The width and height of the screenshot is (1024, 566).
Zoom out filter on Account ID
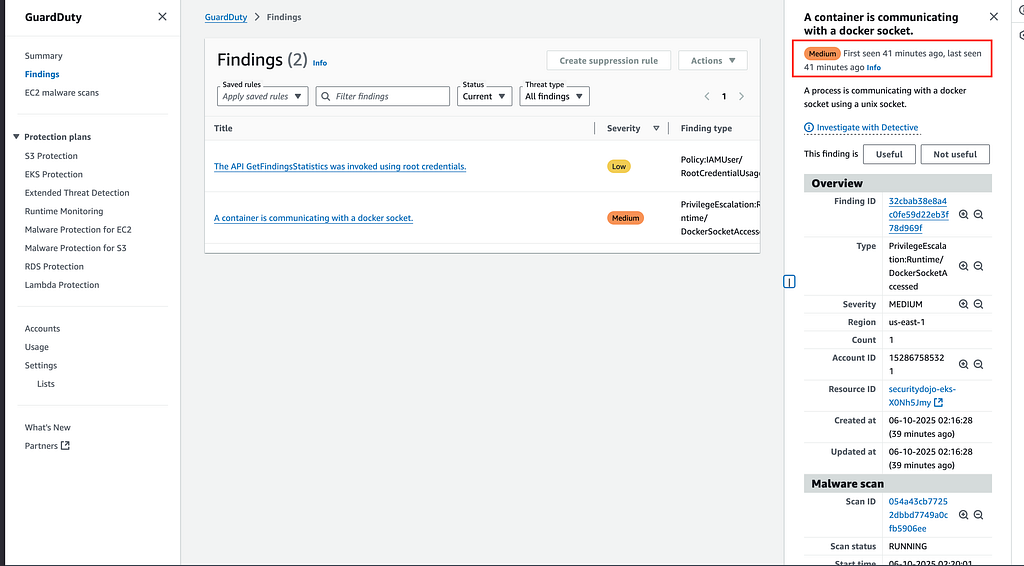[x=978, y=365]
